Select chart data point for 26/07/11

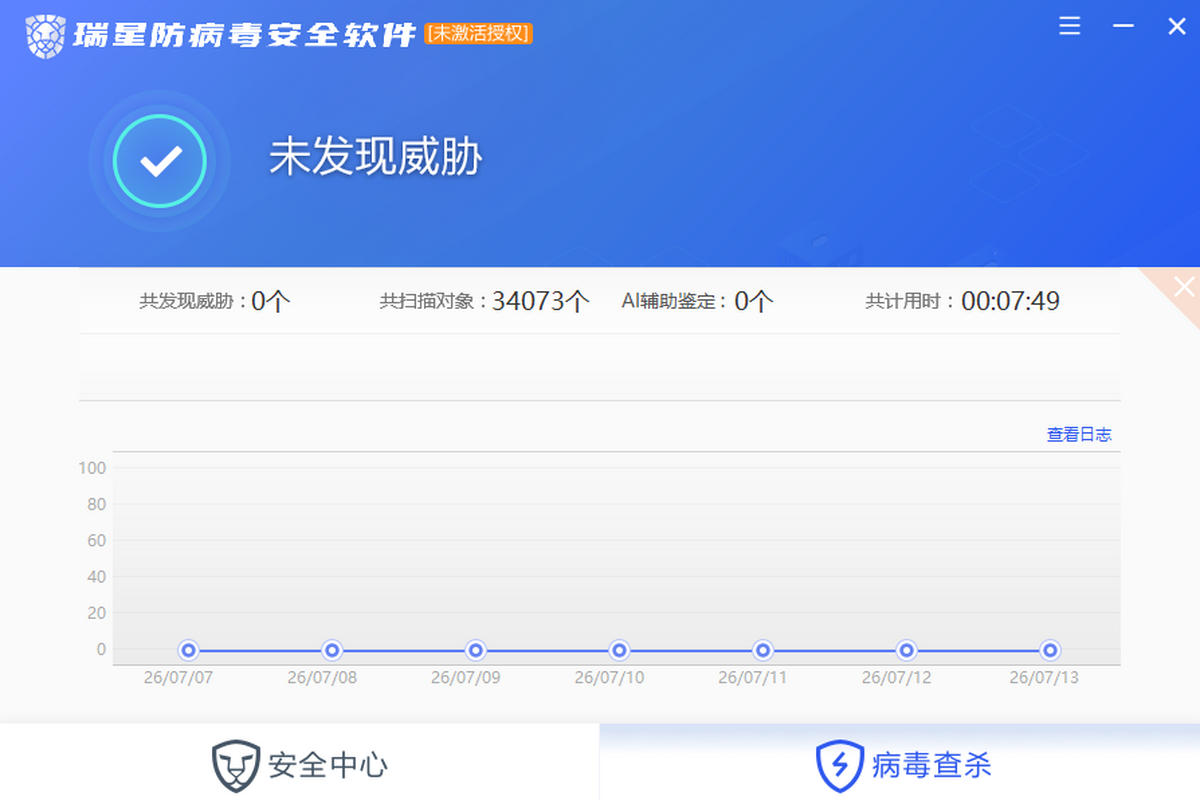763,650
